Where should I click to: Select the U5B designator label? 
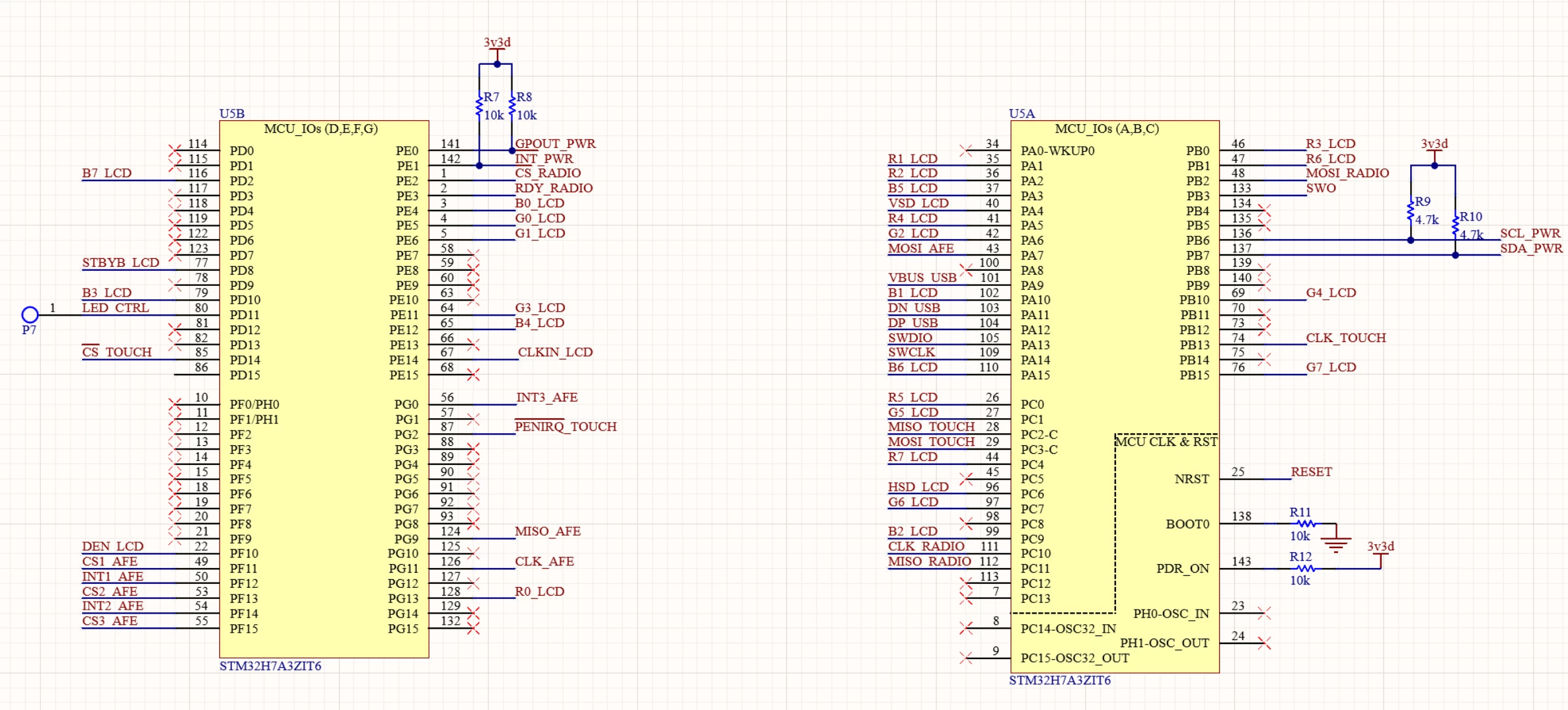(x=232, y=114)
